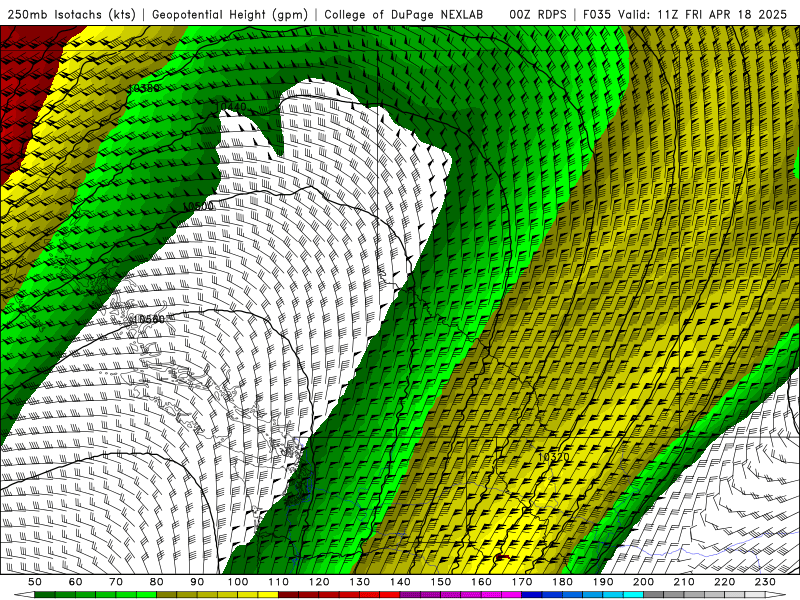Select the 10500 height contour label
The height and width of the screenshot is (600, 800).
[198, 206]
